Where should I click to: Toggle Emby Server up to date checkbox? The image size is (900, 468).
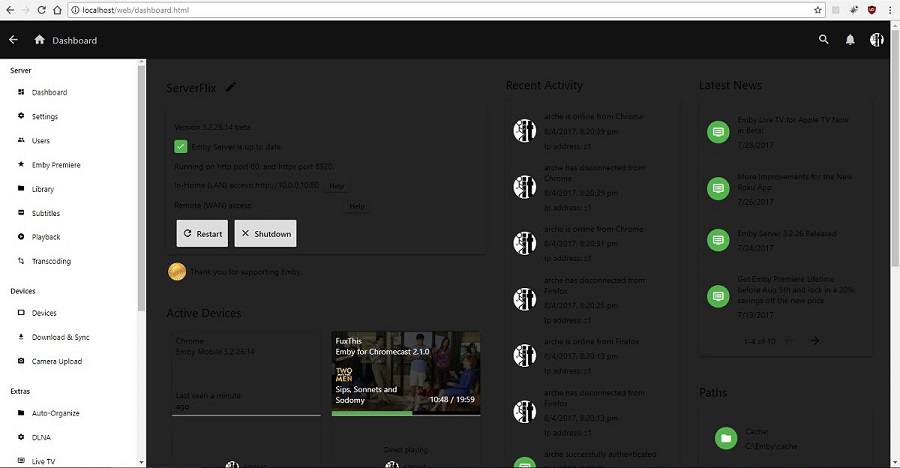point(181,146)
